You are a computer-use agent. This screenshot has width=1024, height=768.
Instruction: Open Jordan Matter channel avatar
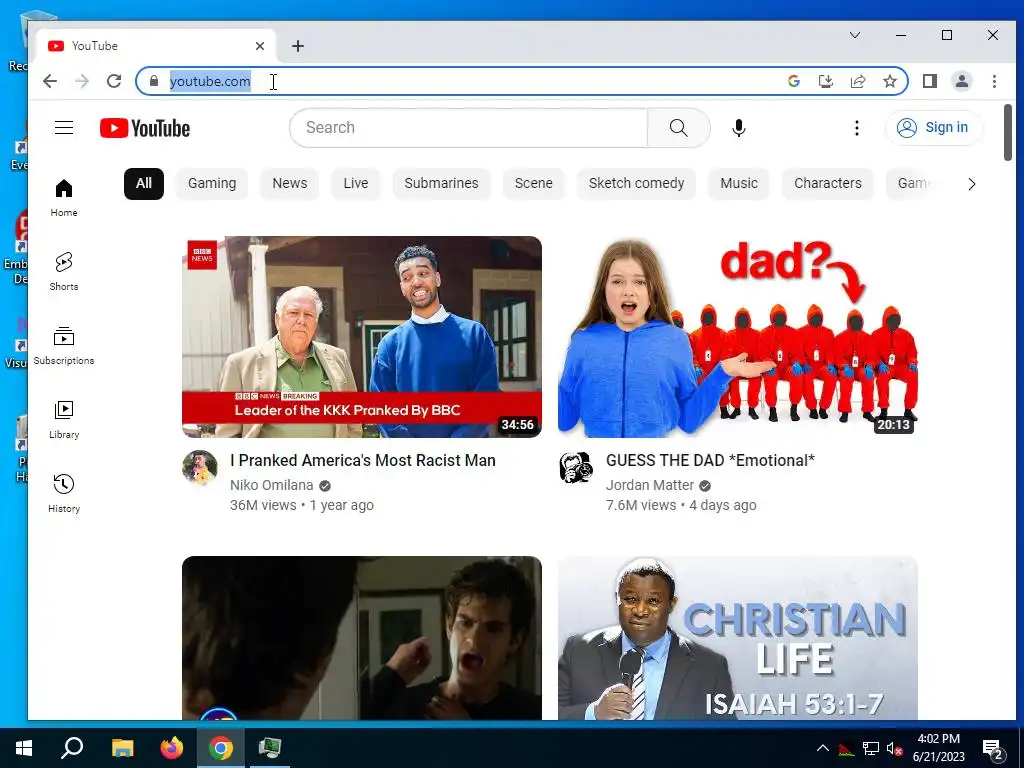(576, 467)
